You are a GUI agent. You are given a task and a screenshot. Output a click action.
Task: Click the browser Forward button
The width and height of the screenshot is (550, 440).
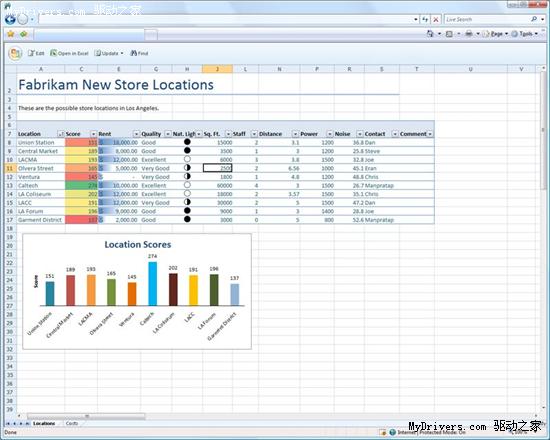22,19
